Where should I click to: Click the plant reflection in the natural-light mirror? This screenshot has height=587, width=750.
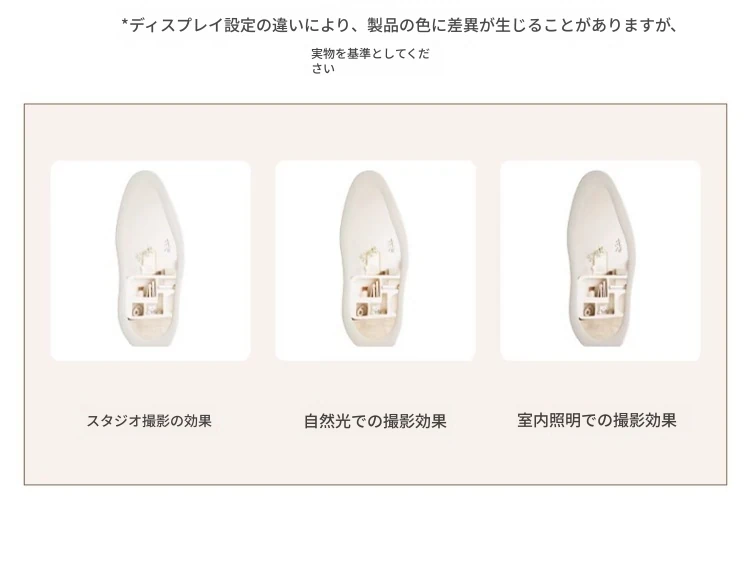point(368,257)
